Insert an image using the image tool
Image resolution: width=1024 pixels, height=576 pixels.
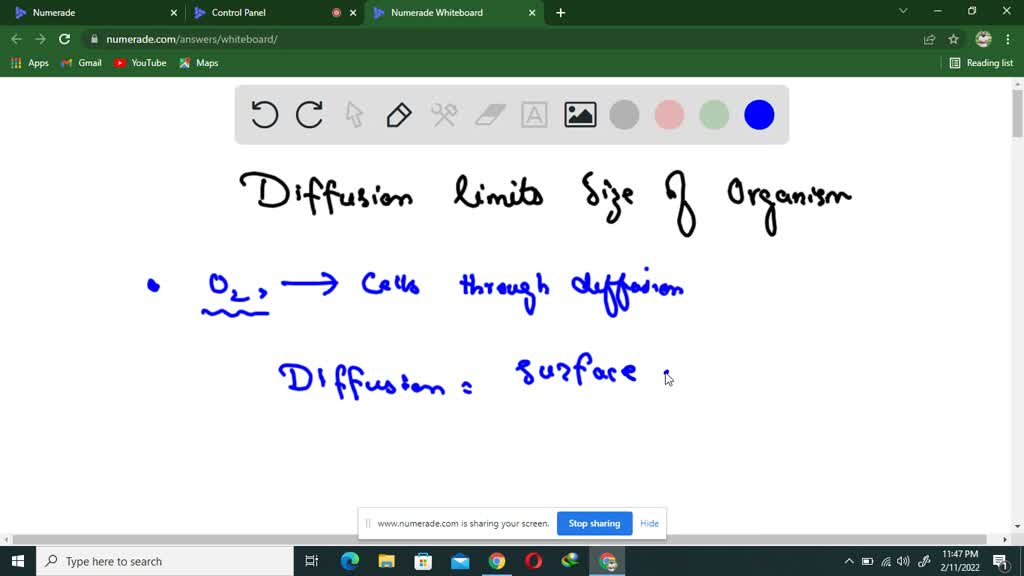pyautogui.click(x=579, y=114)
